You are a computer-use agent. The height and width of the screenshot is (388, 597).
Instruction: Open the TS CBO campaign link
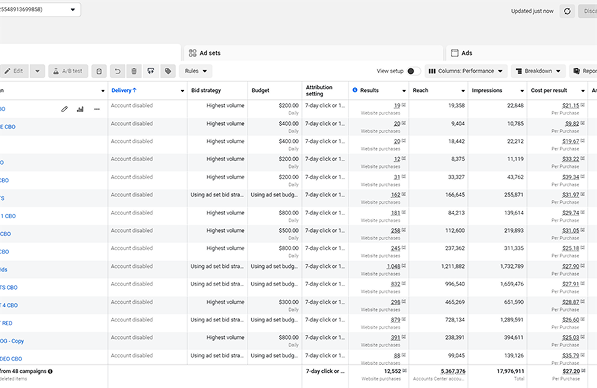(9, 287)
